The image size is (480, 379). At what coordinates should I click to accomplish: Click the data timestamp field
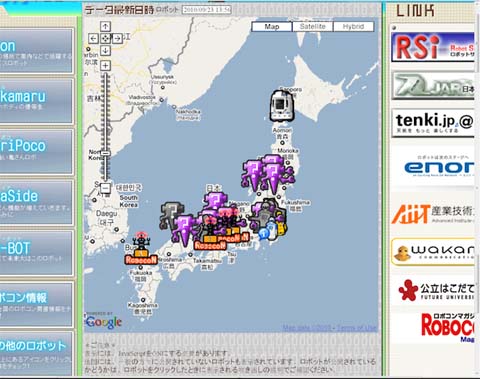pyautogui.click(x=207, y=9)
